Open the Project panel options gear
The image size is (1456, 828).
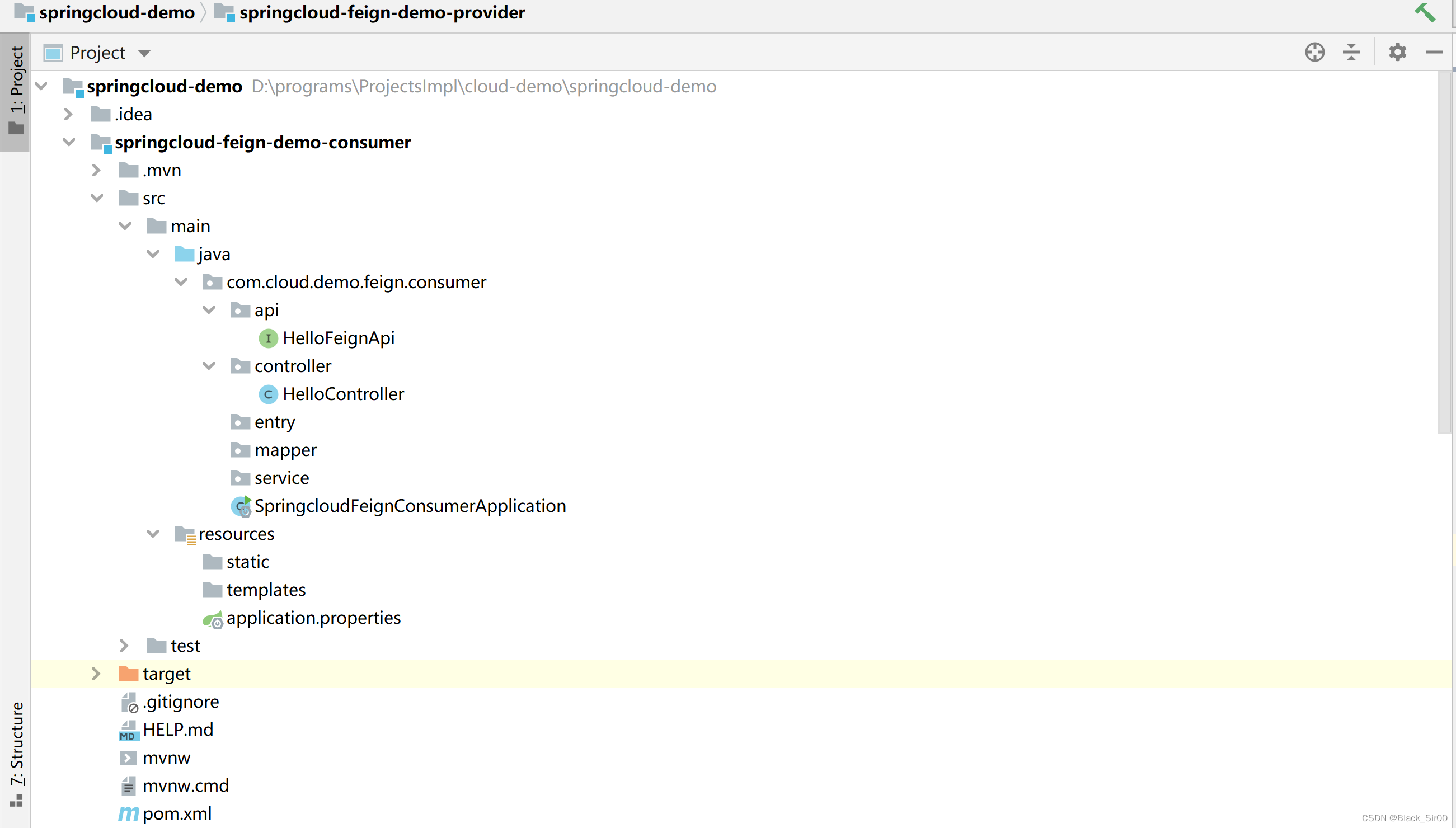(x=1398, y=51)
